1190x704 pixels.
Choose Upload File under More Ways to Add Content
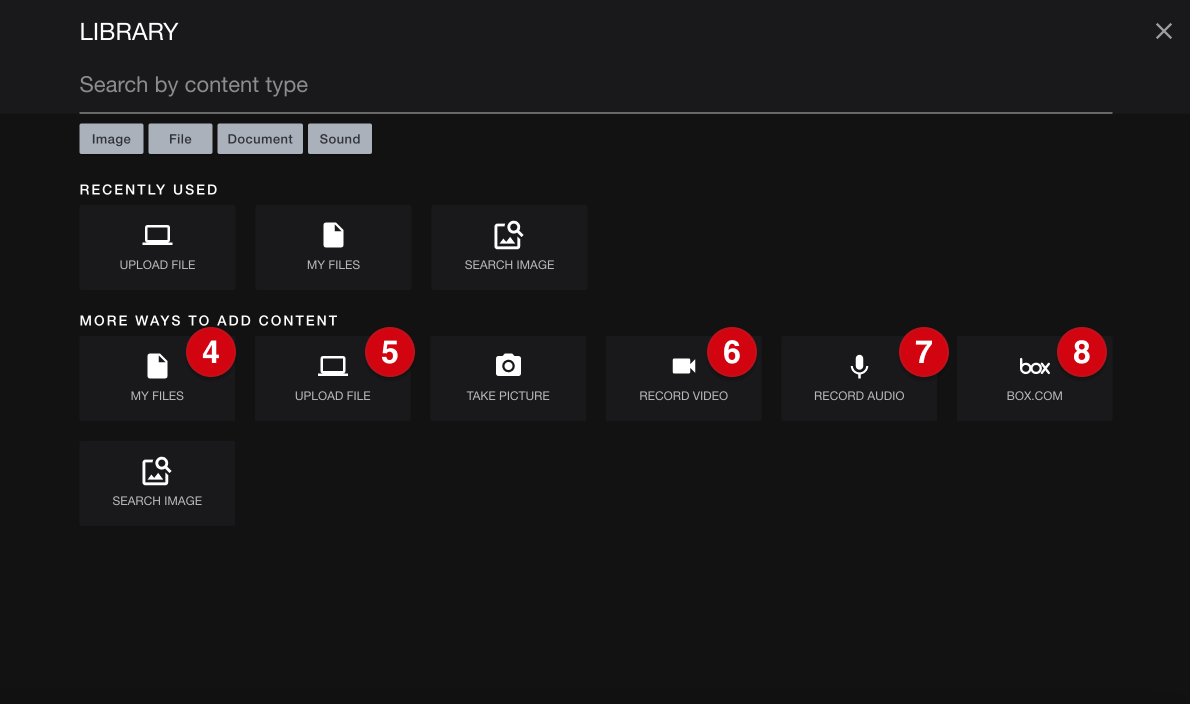coord(332,379)
